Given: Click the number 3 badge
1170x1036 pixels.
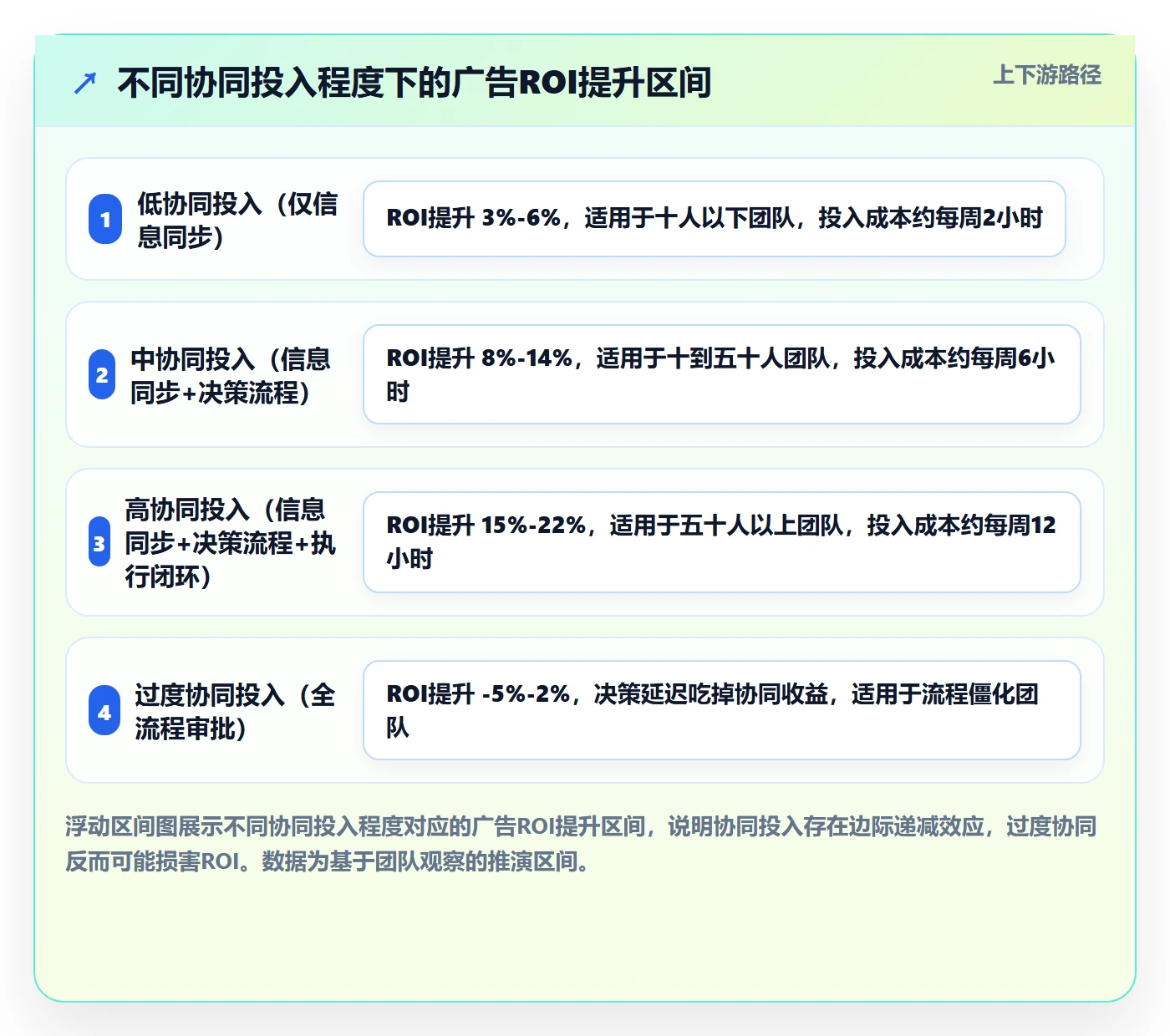Looking at the screenshot, I should point(99,542).
